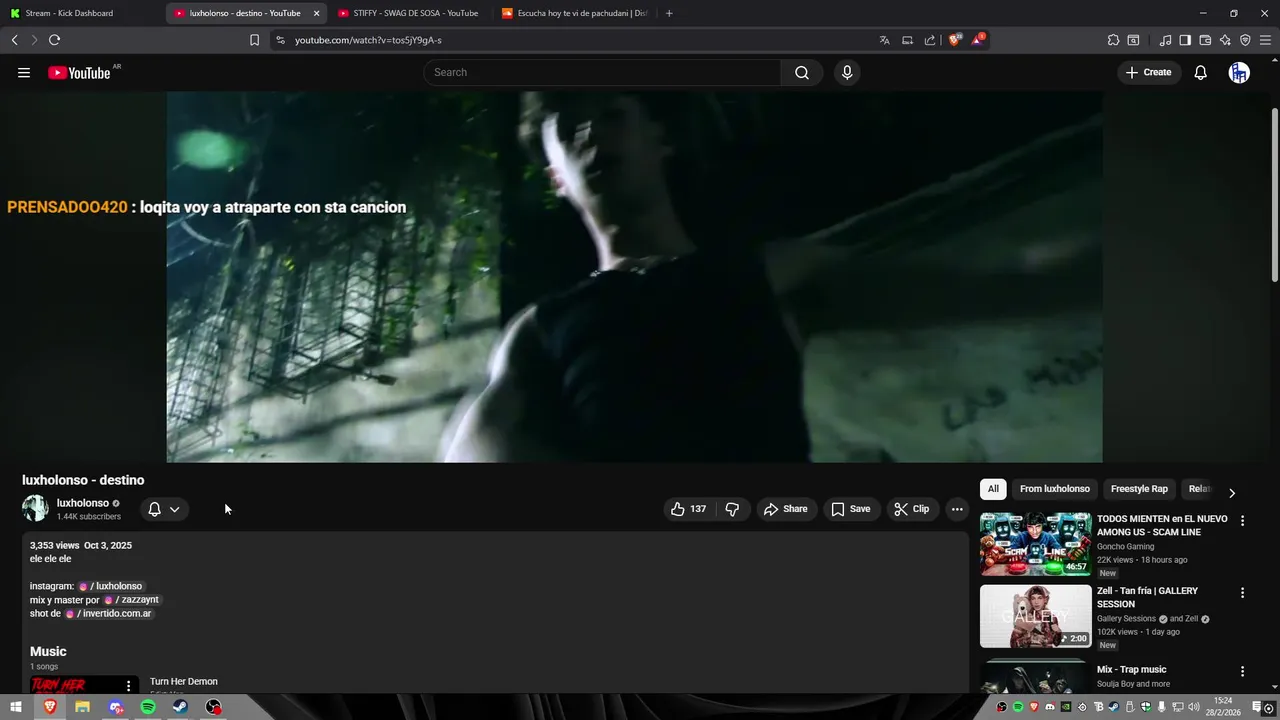Open the media control music note icon
Screen dimensions: 1280x720
1165,40
